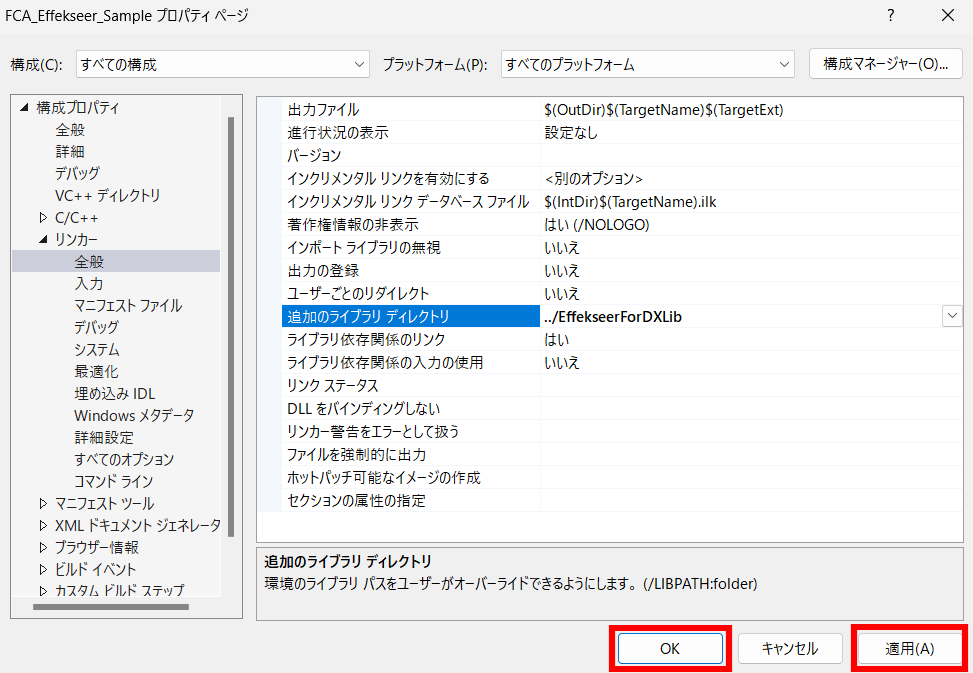Viewport: 973px width, 673px height.
Task: Click the help question mark icon
Action: (x=889, y=16)
